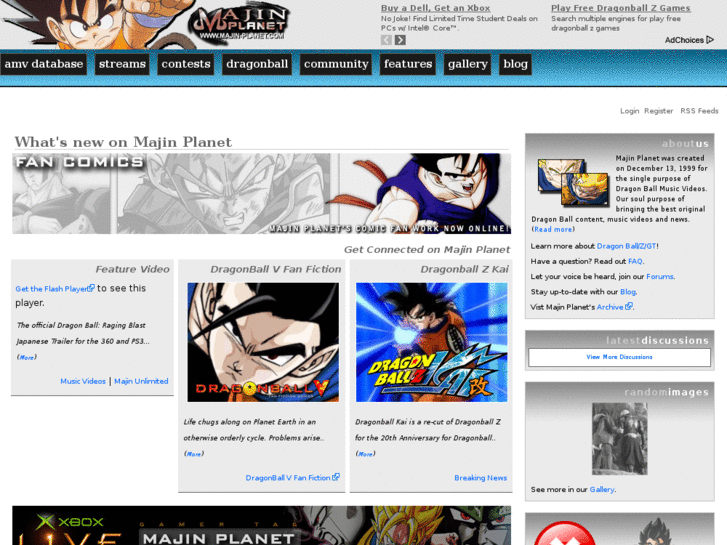
Task: Open the community menu
Action: (x=336, y=64)
